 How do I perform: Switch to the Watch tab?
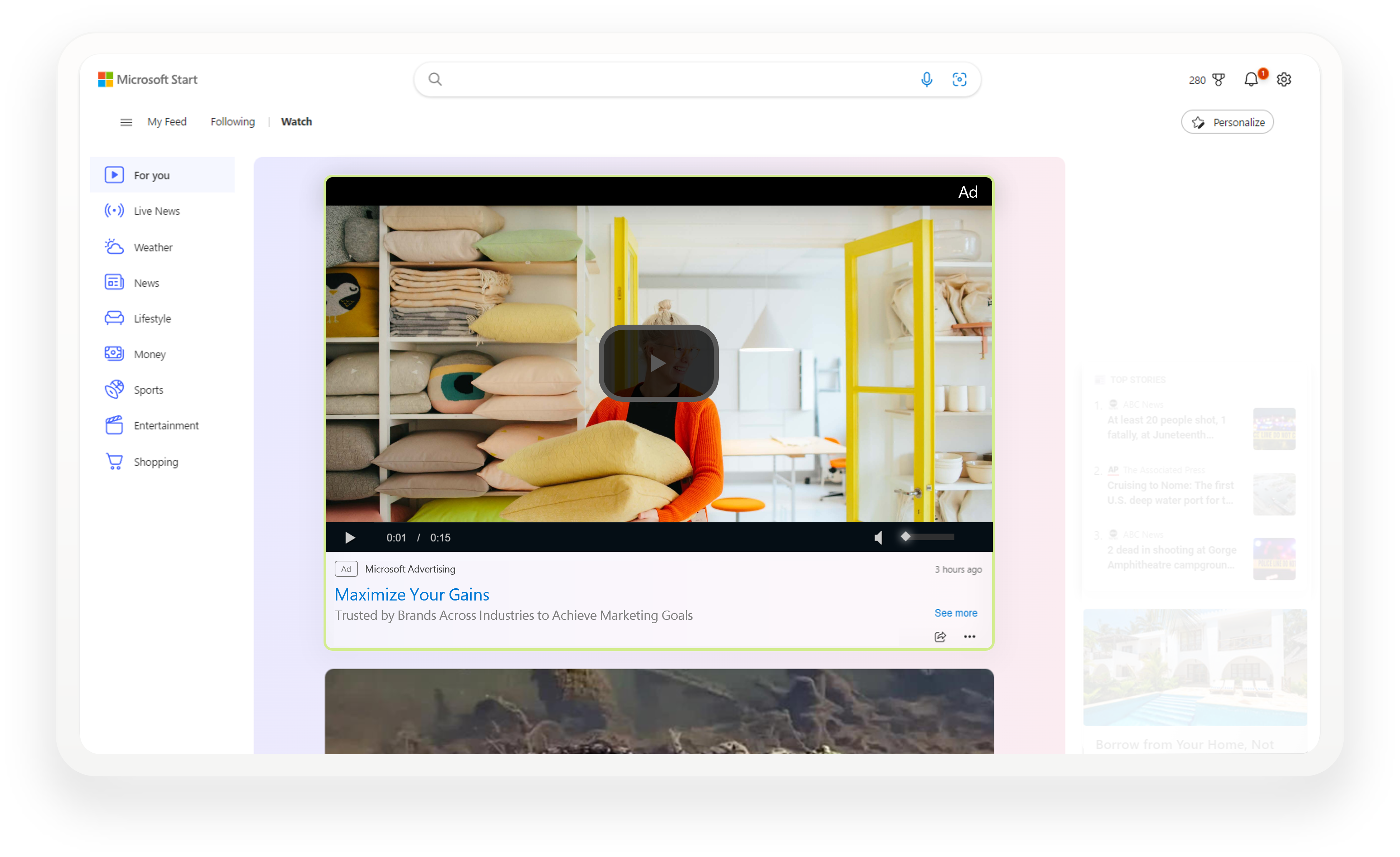pyautogui.click(x=296, y=122)
